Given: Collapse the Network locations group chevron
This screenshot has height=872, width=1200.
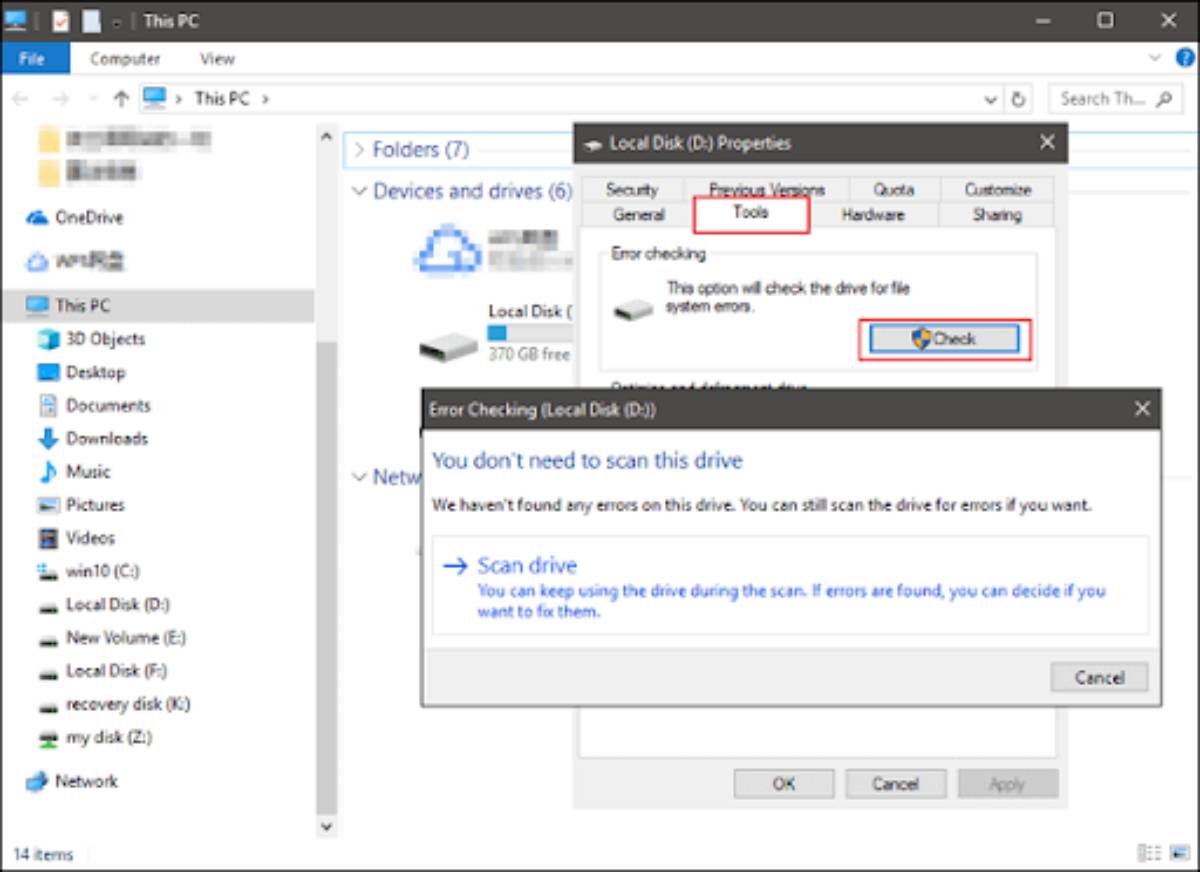Looking at the screenshot, I should pyautogui.click(x=360, y=477).
